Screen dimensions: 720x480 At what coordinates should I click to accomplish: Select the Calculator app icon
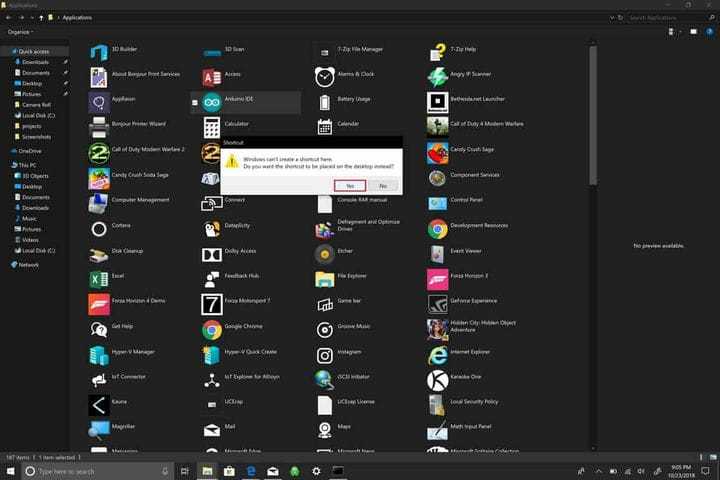(212, 127)
